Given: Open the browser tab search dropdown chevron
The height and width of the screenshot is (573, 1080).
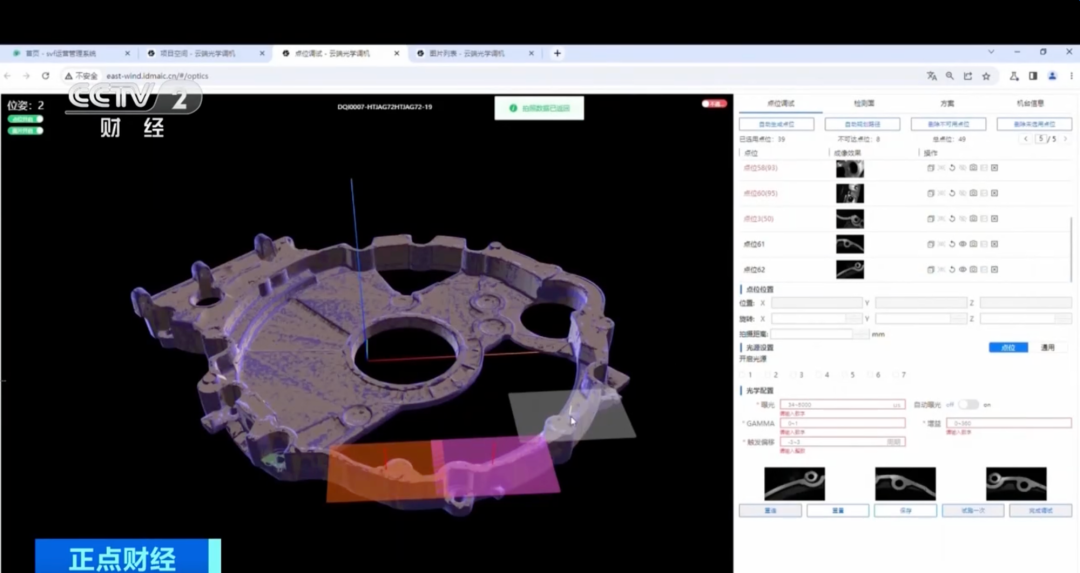Looking at the screenshot, I should click(991, 52).
